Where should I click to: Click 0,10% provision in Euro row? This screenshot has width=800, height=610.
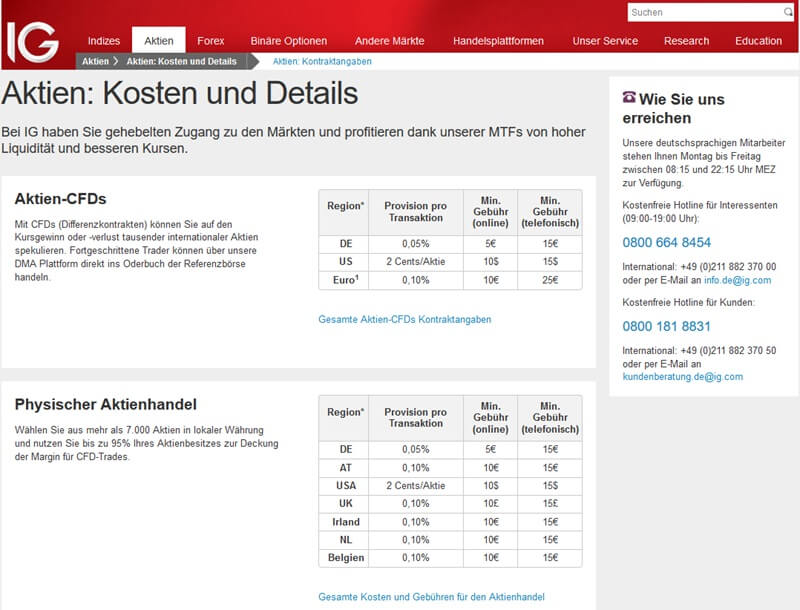coord(415,280)
